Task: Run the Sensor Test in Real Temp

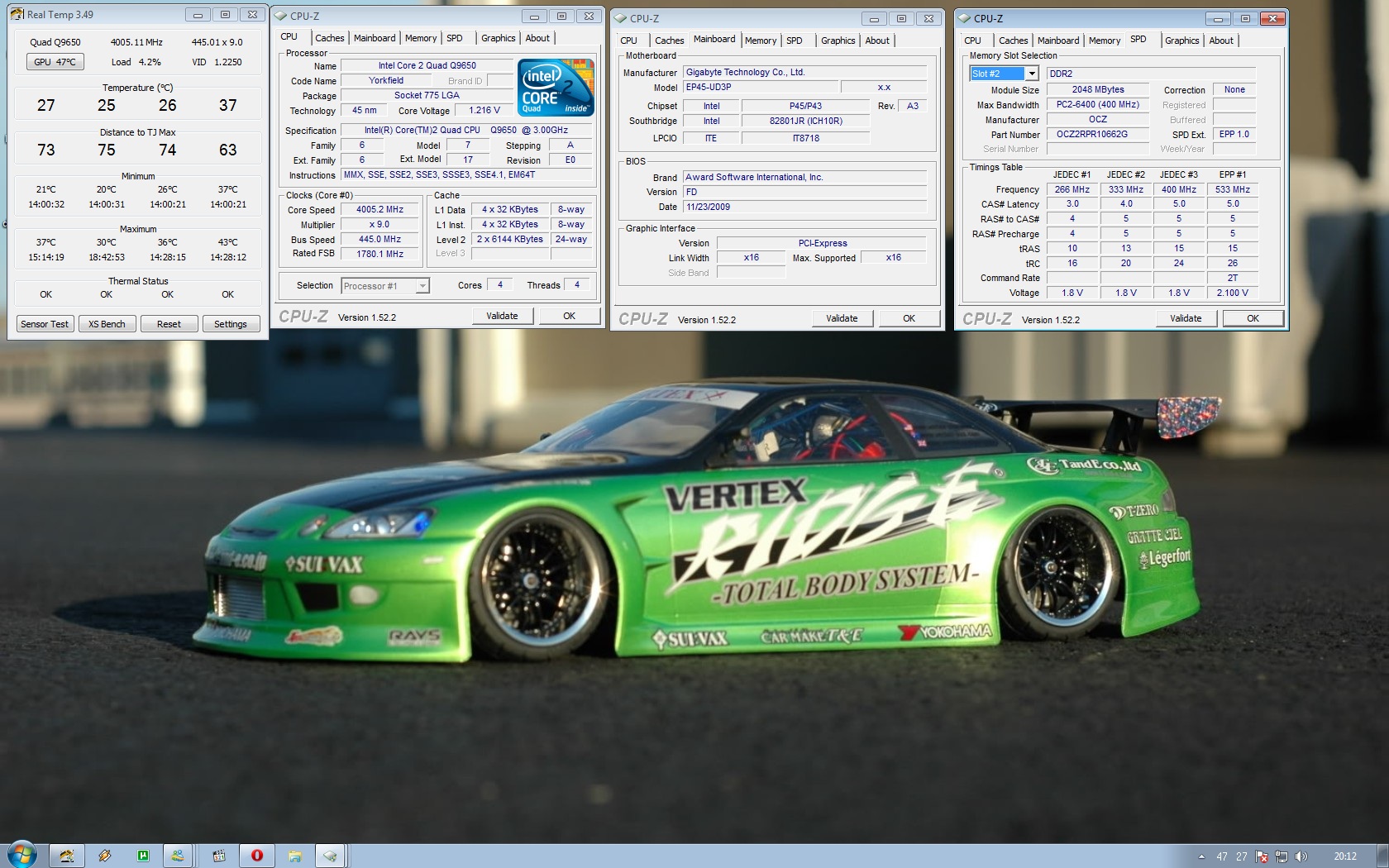Action: point(45,324)
